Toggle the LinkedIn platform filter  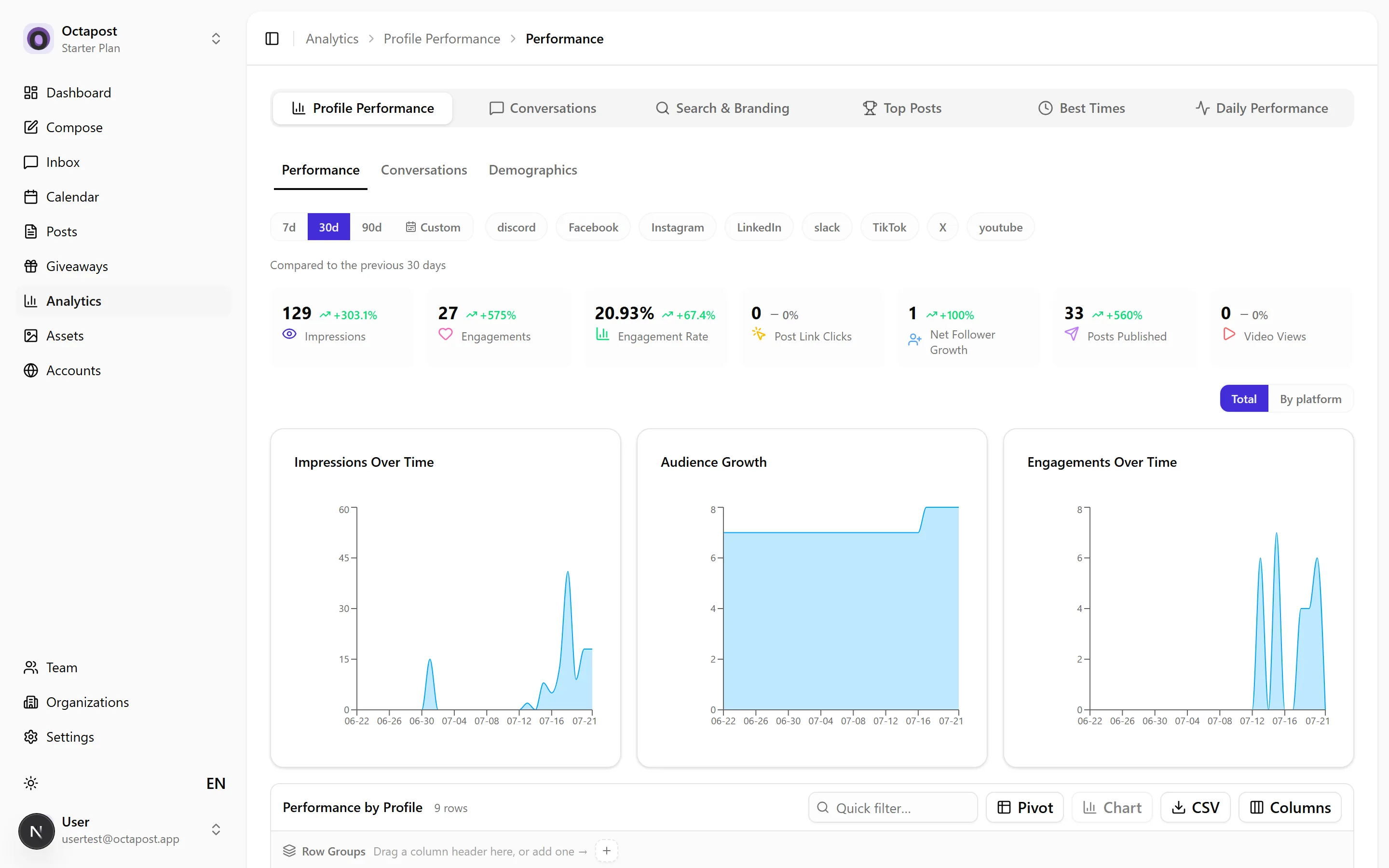point(759,227)
